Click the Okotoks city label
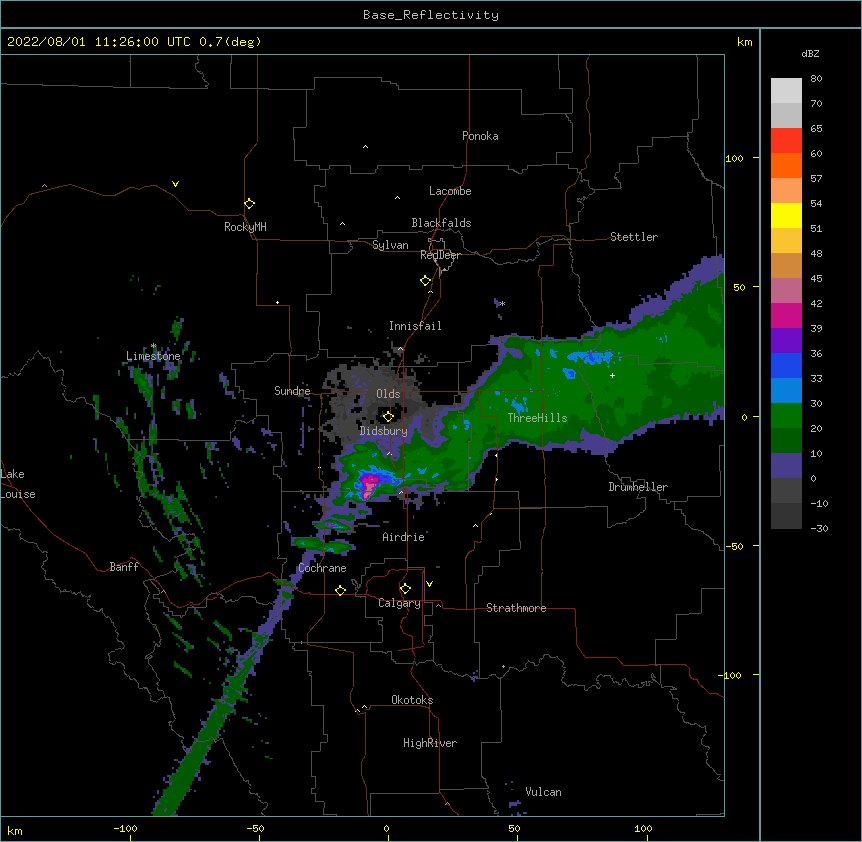The image size is (862, 842). 412,700
